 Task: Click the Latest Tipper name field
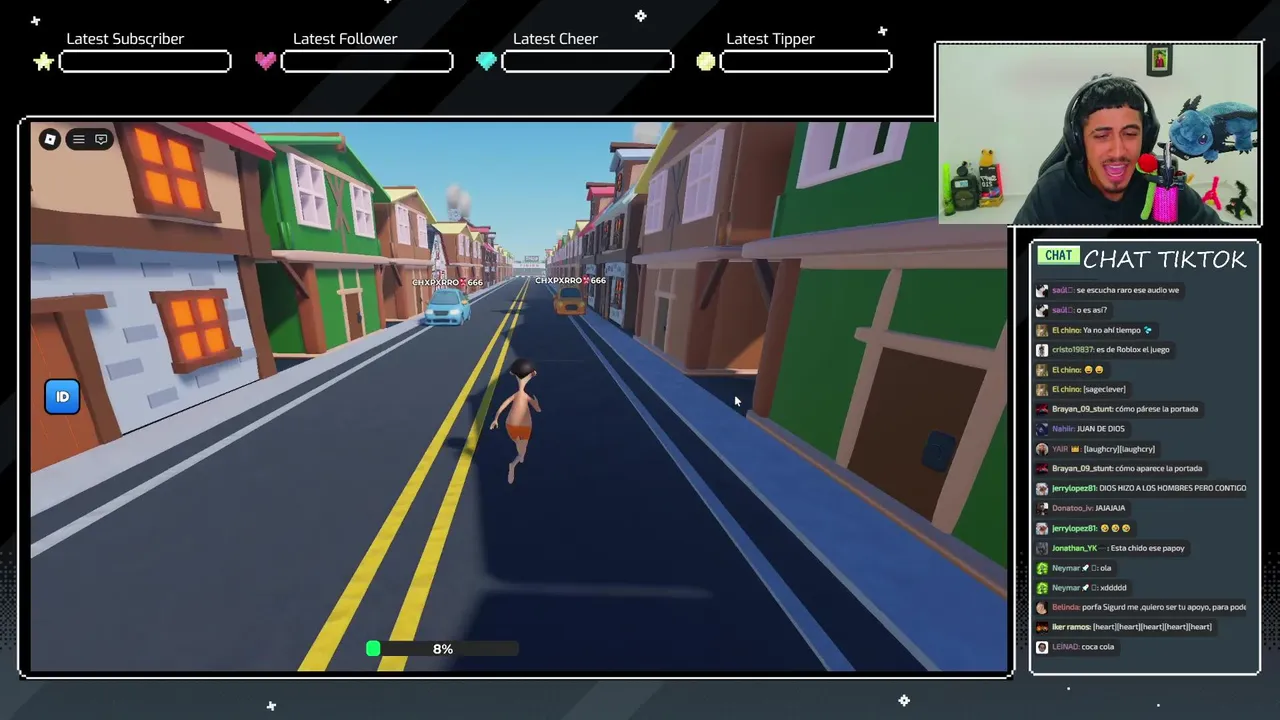(806, 62)
